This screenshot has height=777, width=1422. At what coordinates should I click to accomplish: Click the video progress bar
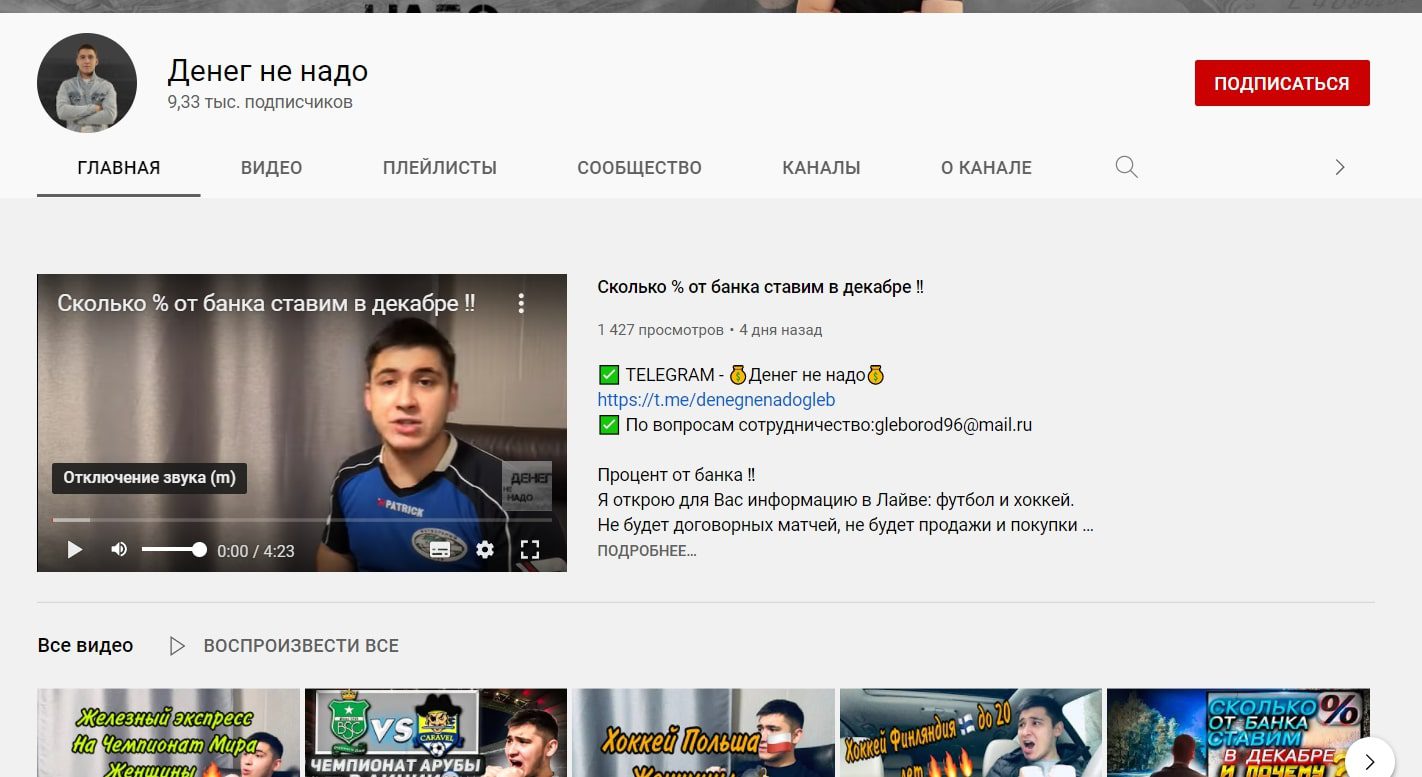click(302, 520)
